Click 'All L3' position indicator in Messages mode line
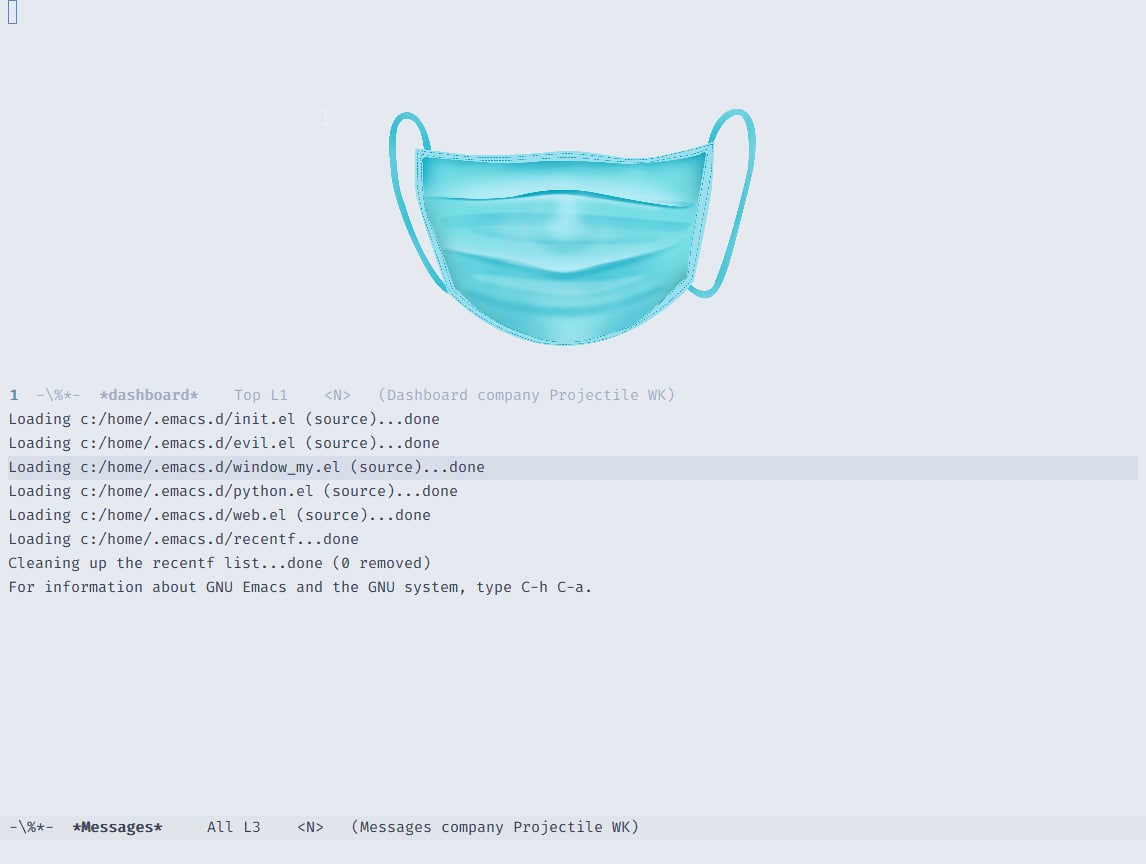 pyautogui.click(x=234, y=827)
